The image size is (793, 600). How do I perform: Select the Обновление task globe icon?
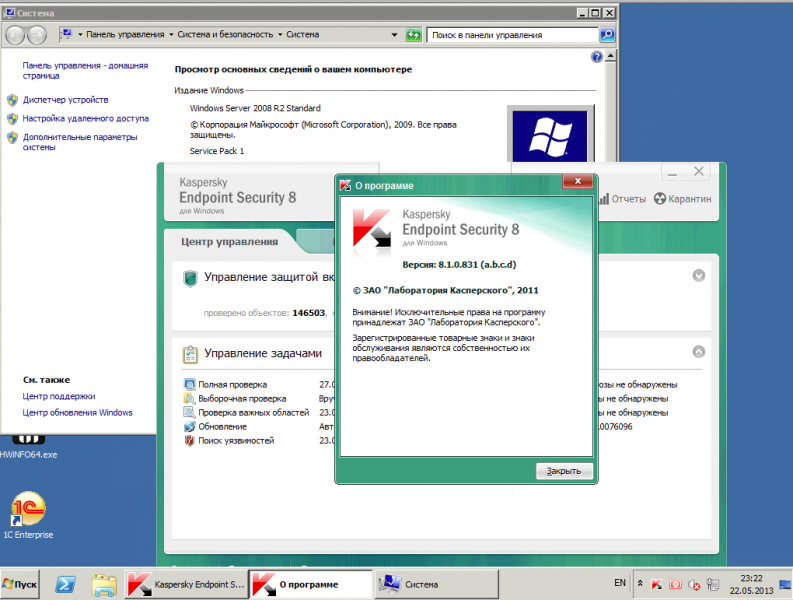[x=189, y=426]
